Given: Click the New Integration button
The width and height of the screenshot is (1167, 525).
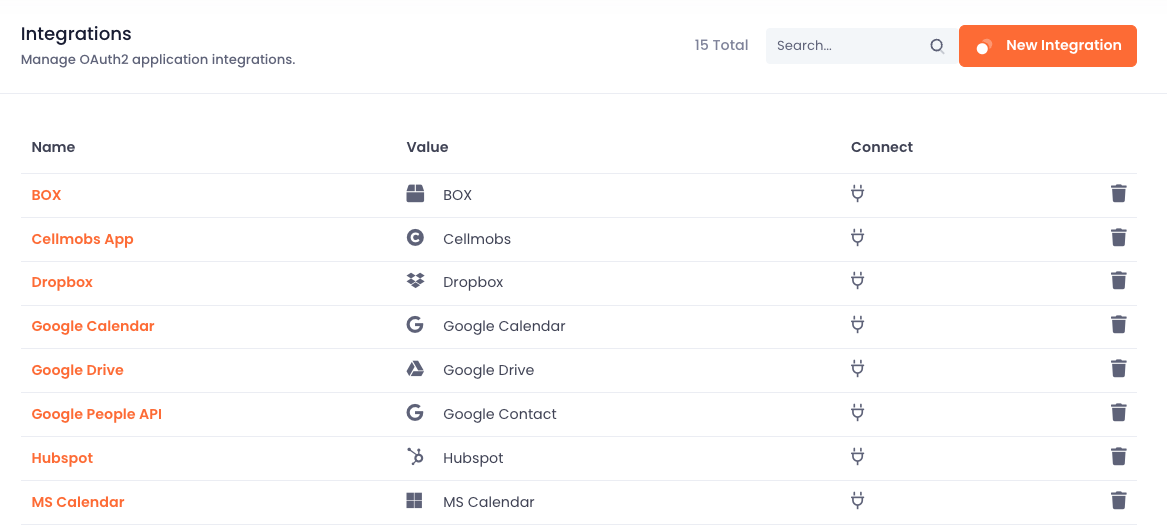Looking at the screenshot, I should coord(1047,45).
